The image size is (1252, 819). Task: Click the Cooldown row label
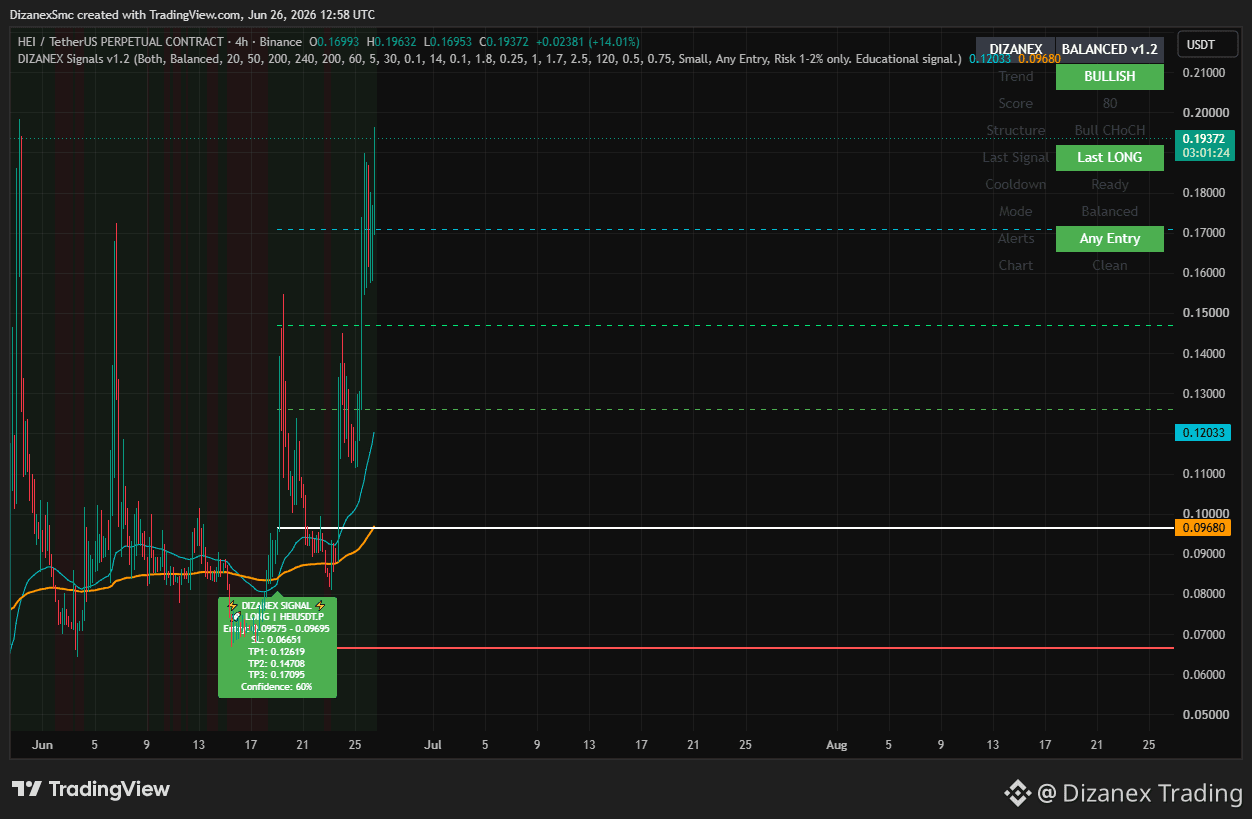(x=1016, y=184)
